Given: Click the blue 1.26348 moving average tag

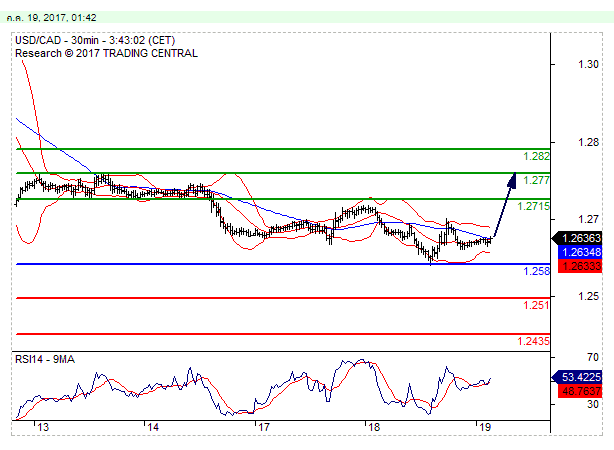Looking at the screenshot, I should pos(580,252).
